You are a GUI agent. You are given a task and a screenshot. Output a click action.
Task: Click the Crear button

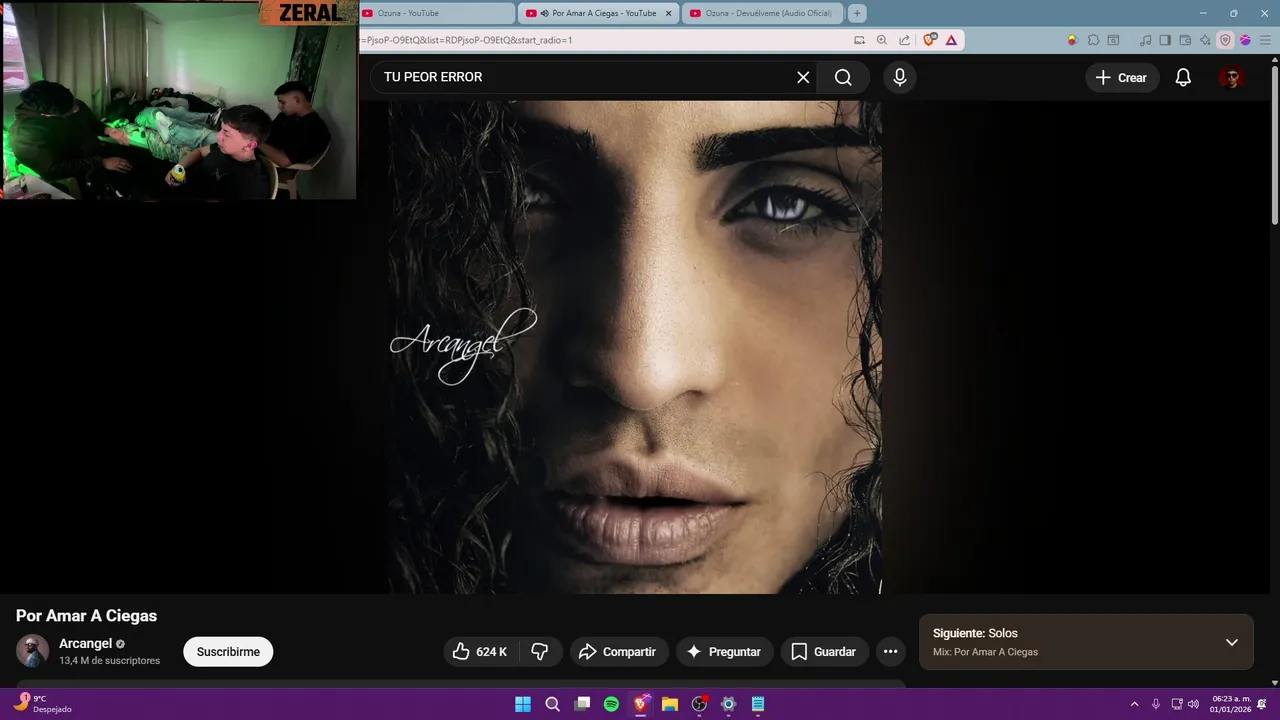pyautogui.click(x=1122, y=77)
